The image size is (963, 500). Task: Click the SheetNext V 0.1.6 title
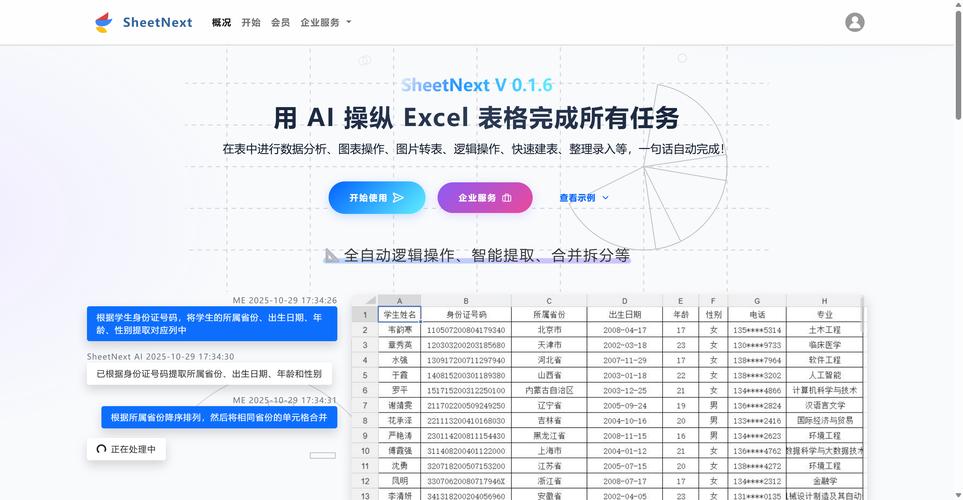point(477,85)
